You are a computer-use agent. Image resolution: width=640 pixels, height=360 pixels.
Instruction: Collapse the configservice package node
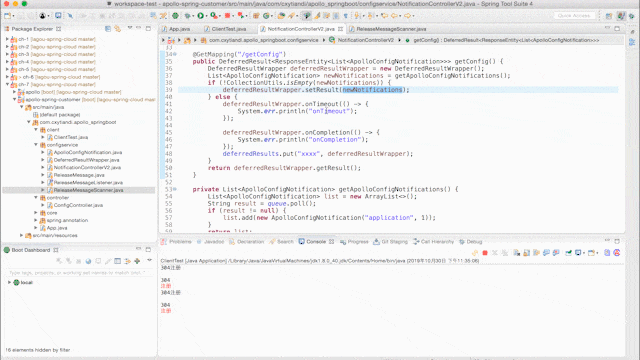(36, 145)
